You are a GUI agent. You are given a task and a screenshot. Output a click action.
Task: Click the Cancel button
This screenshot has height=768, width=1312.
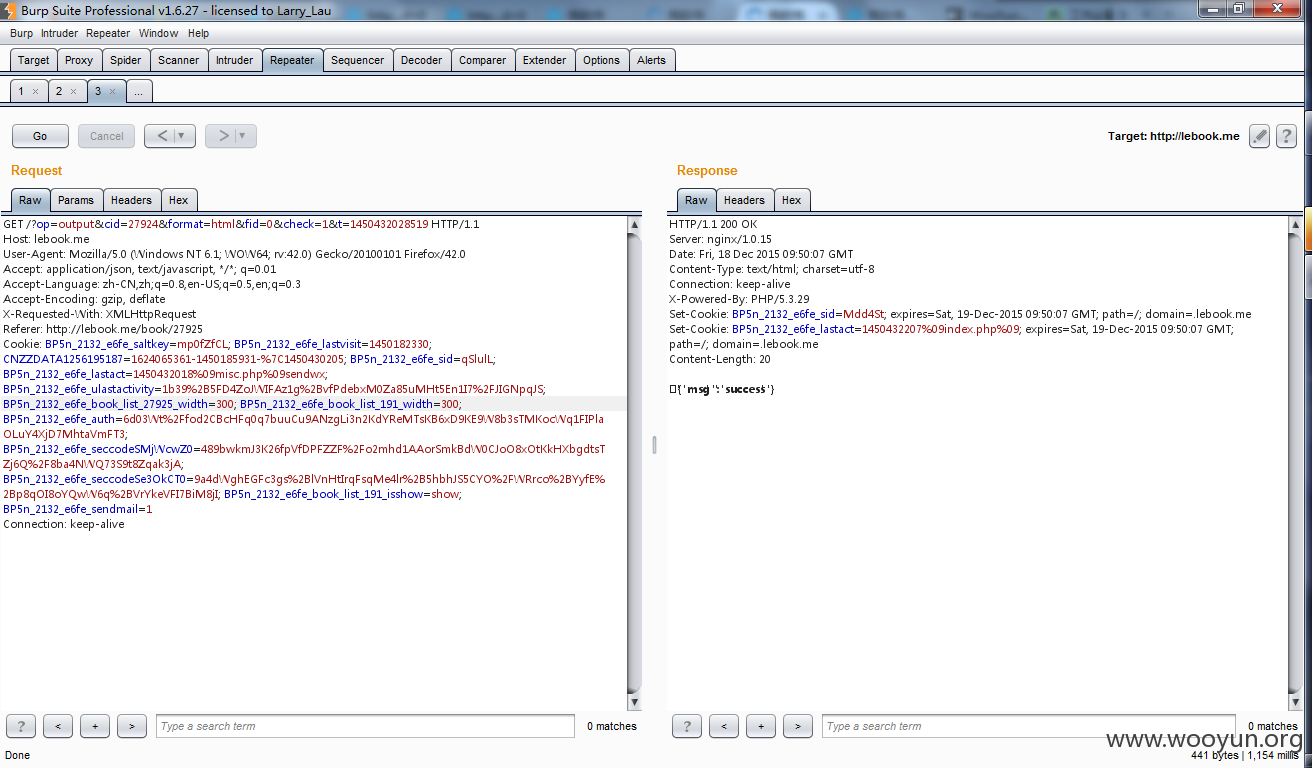(107, 136)
